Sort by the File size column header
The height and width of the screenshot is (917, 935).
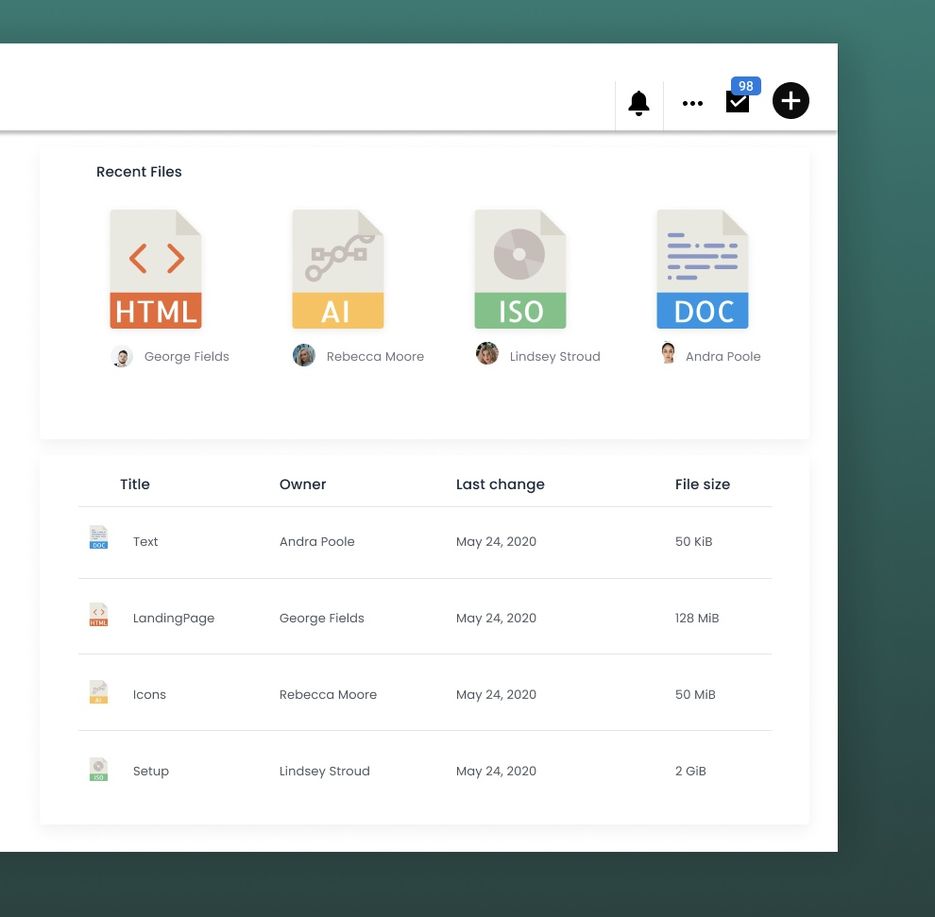click(702, 484)
